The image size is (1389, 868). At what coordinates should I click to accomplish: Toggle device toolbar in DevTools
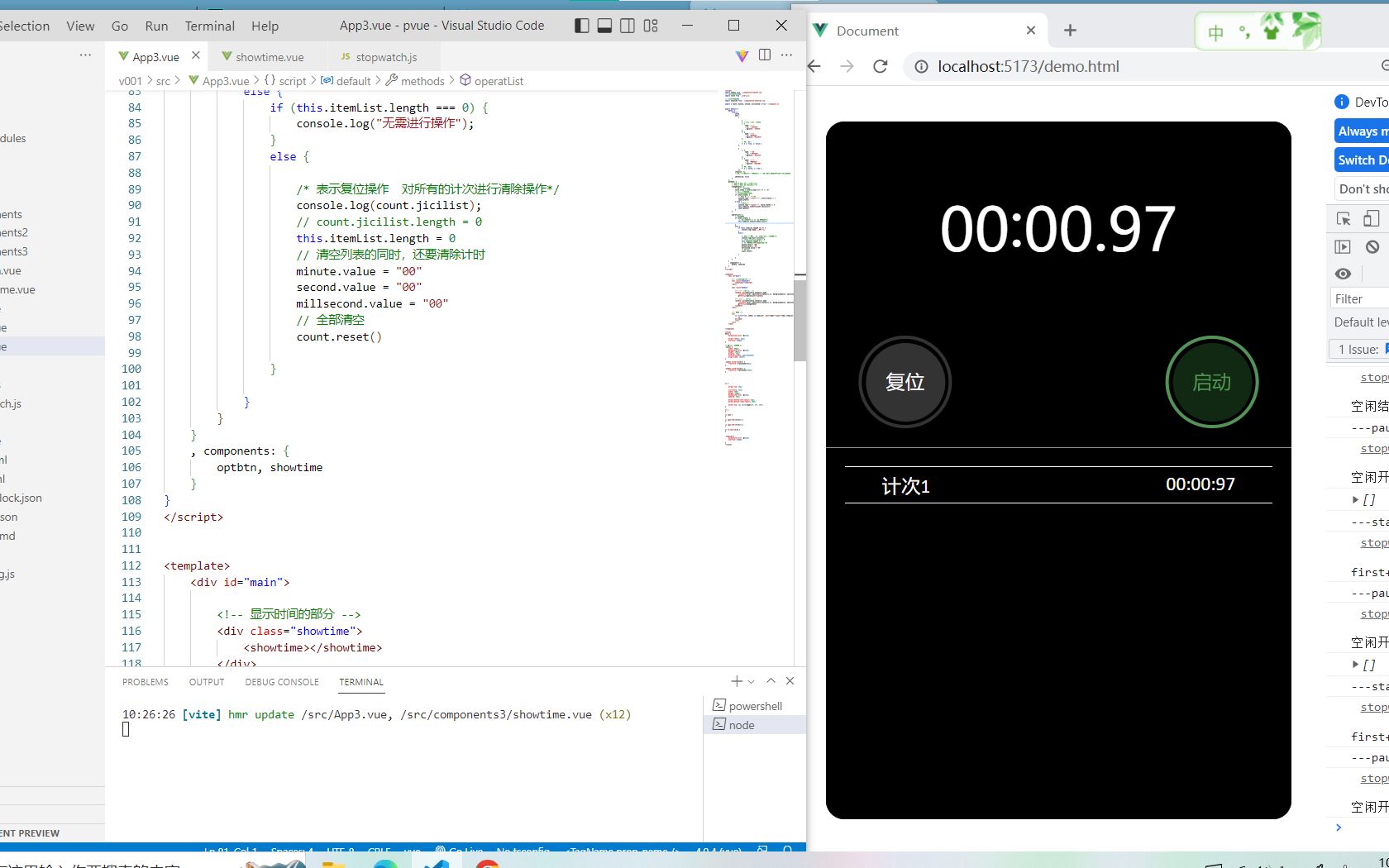(x=1372, y=219)
